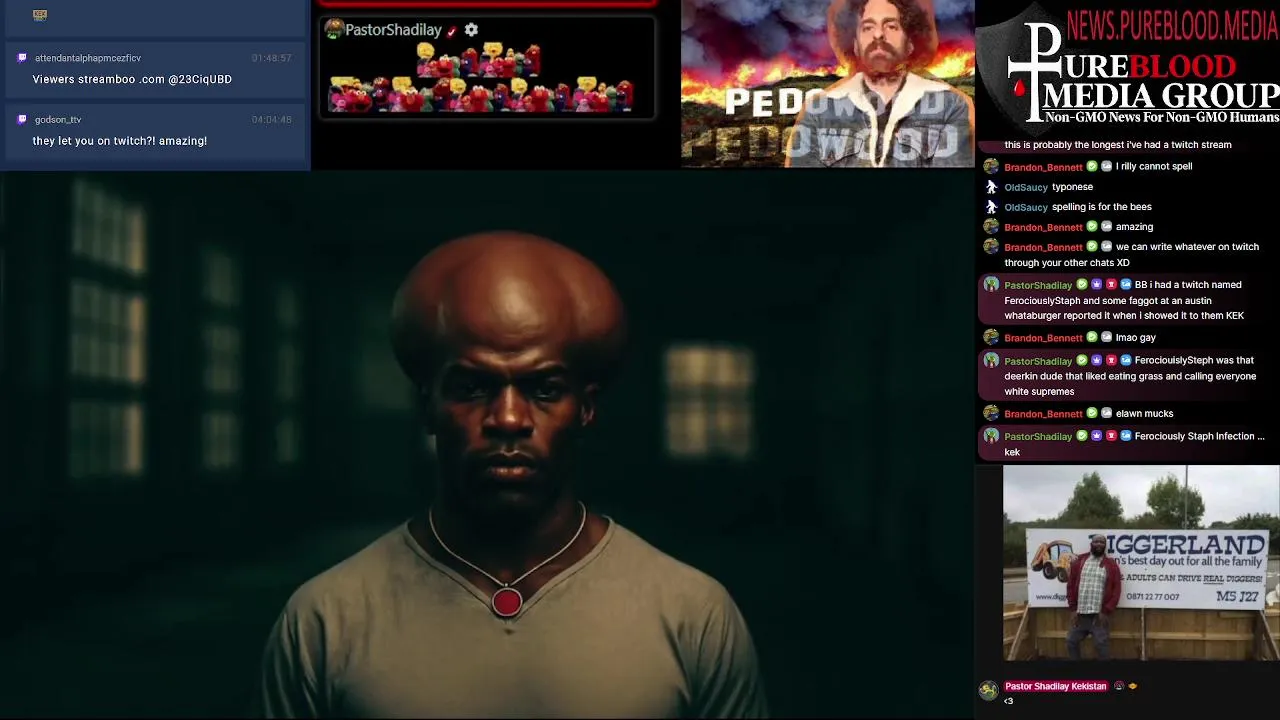Click the purple crown badge on 'BB i had a twitch' message
The height and width of the screenshot is (720, 1280).
tap(1096, 285)
